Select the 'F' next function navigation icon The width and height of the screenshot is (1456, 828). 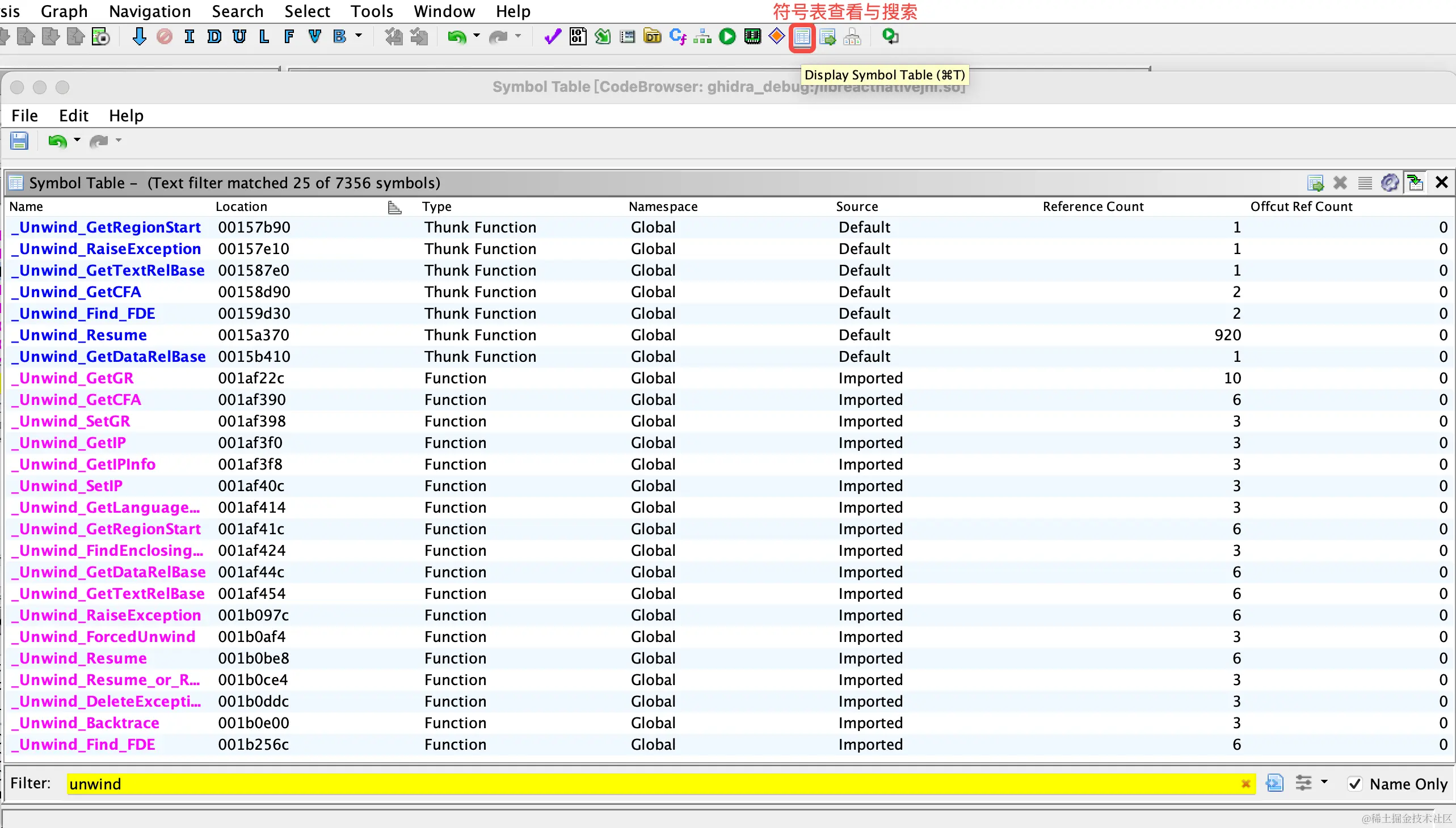pos(289,37)
